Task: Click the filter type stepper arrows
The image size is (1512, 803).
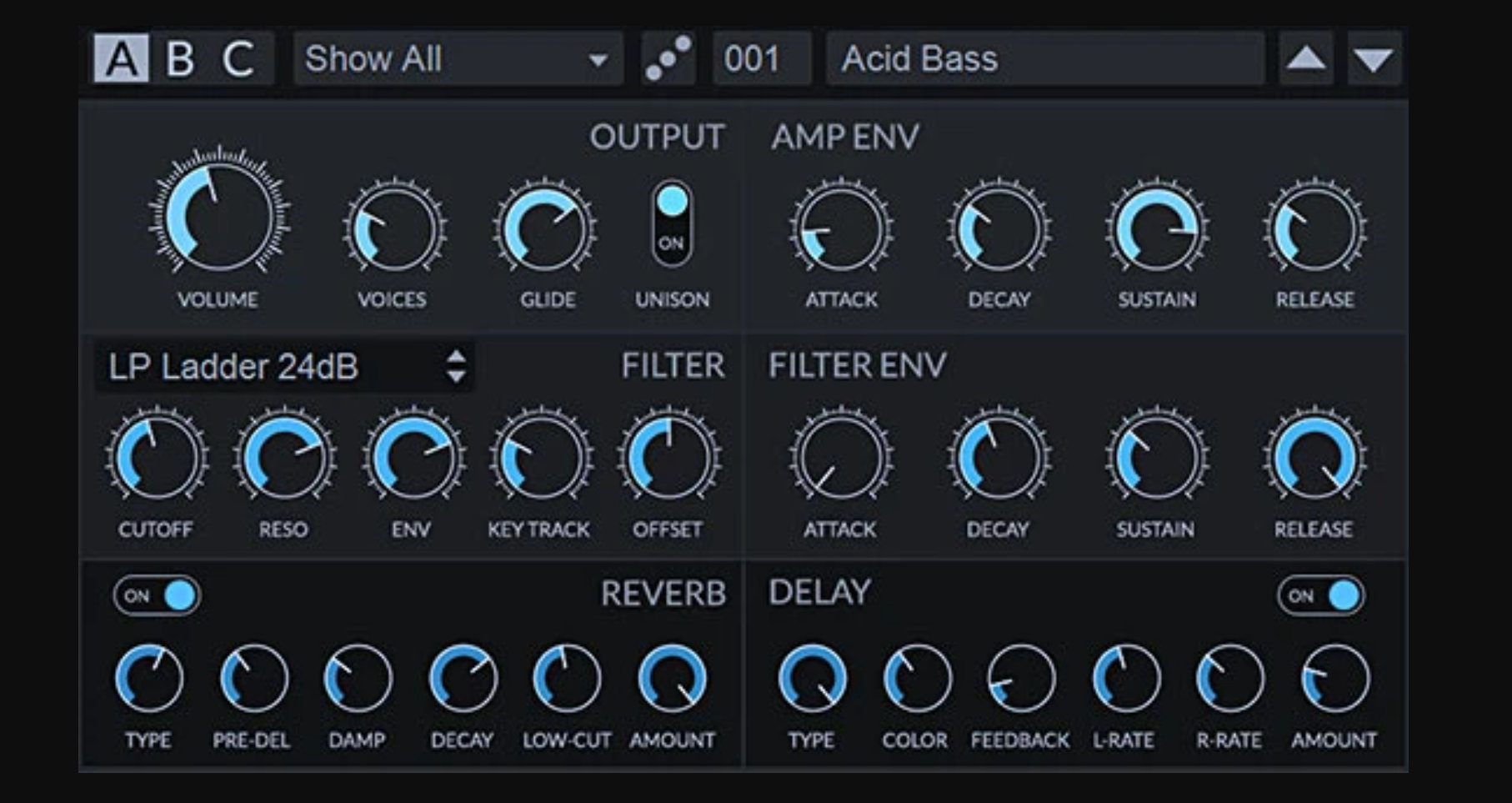Action: coord(455,366)
